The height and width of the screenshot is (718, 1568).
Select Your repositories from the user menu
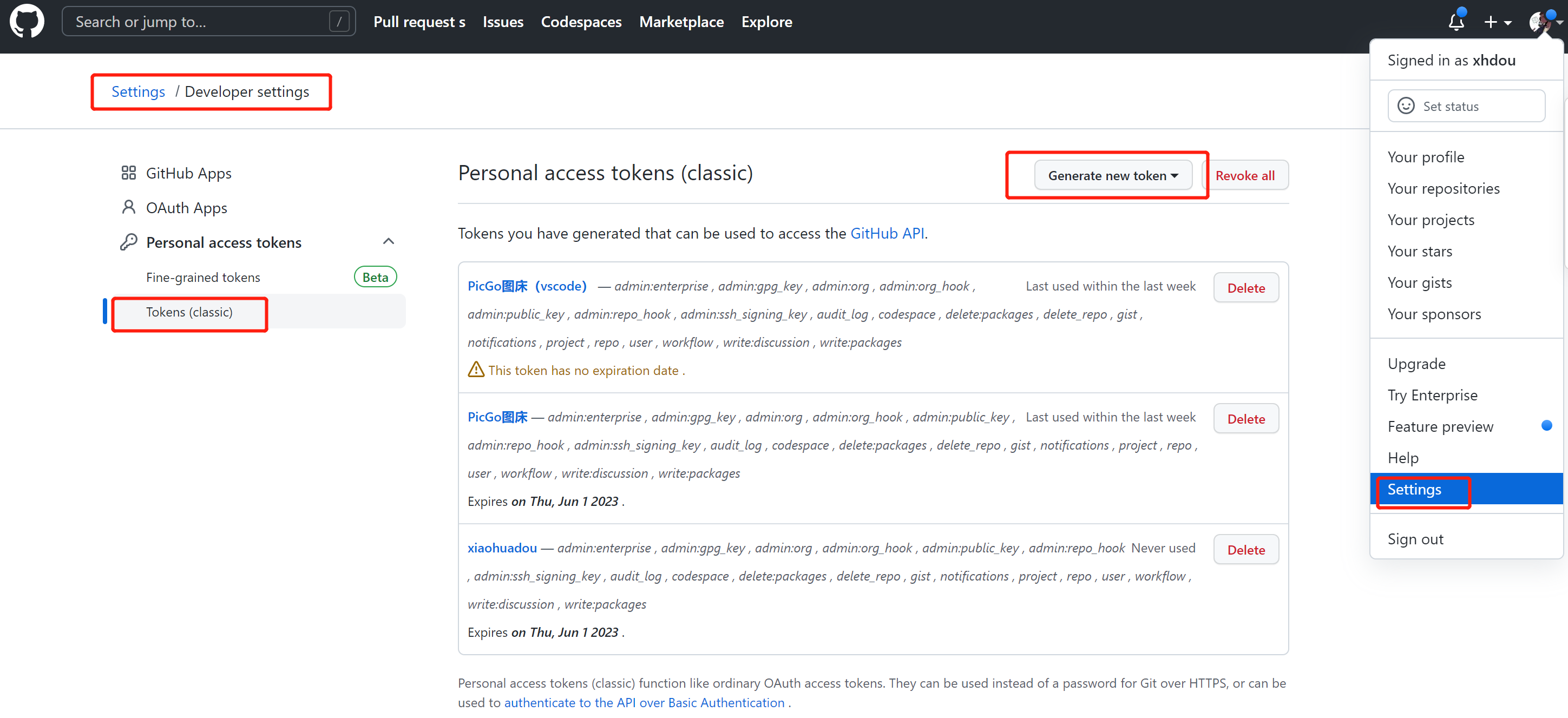click(1443, 189)
